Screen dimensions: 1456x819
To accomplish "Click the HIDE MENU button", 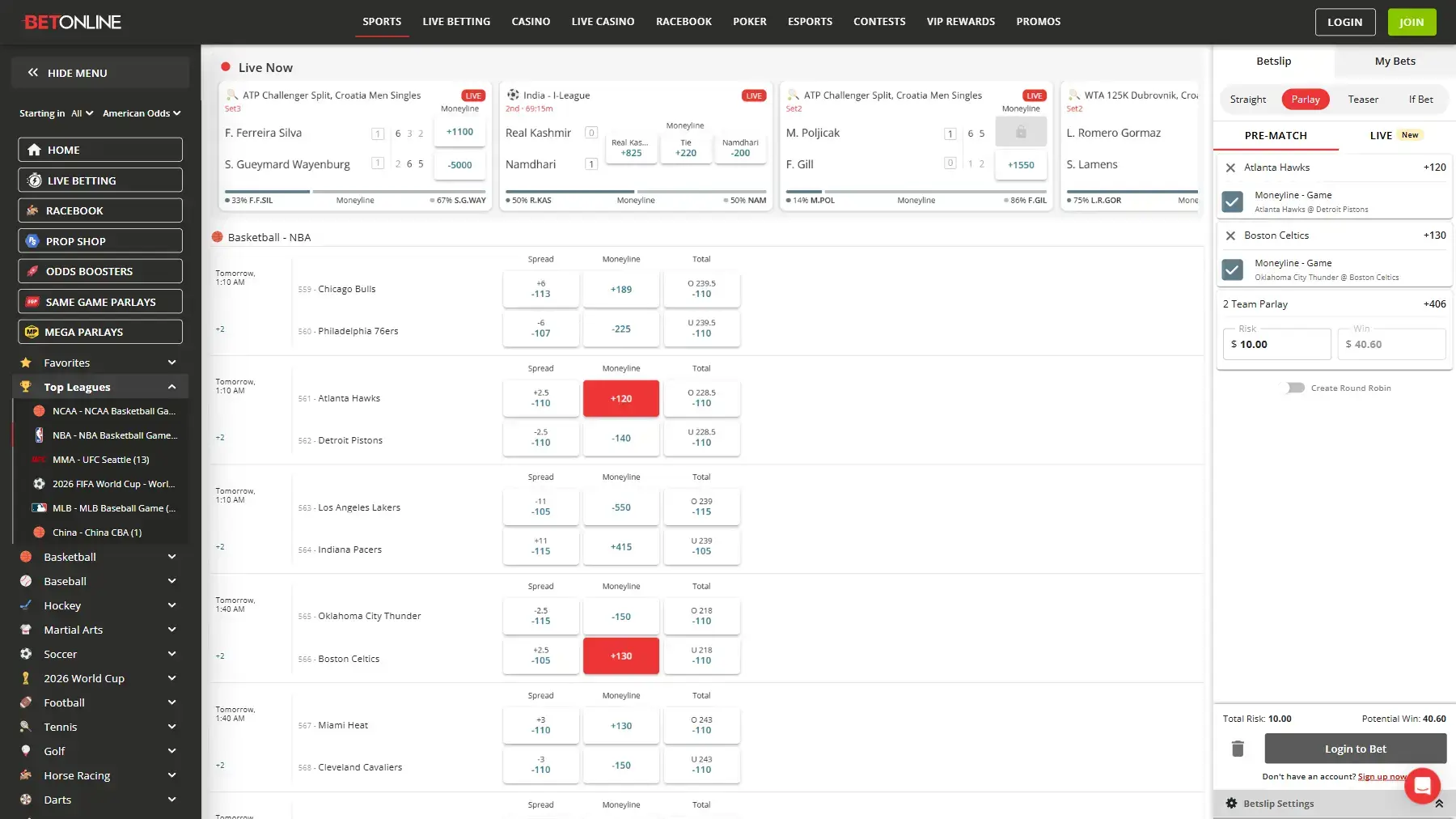I will click(x=100, y=73).
